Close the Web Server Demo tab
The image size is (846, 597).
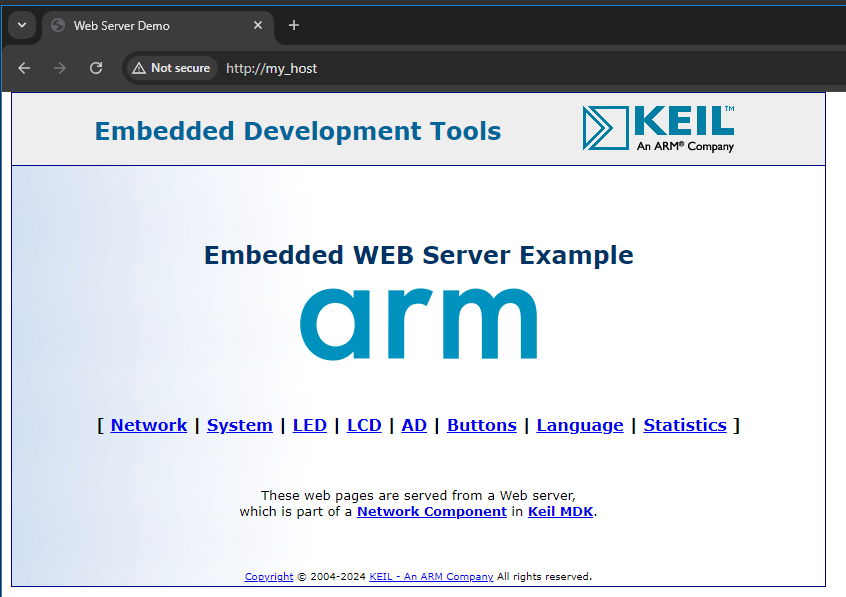258,25
